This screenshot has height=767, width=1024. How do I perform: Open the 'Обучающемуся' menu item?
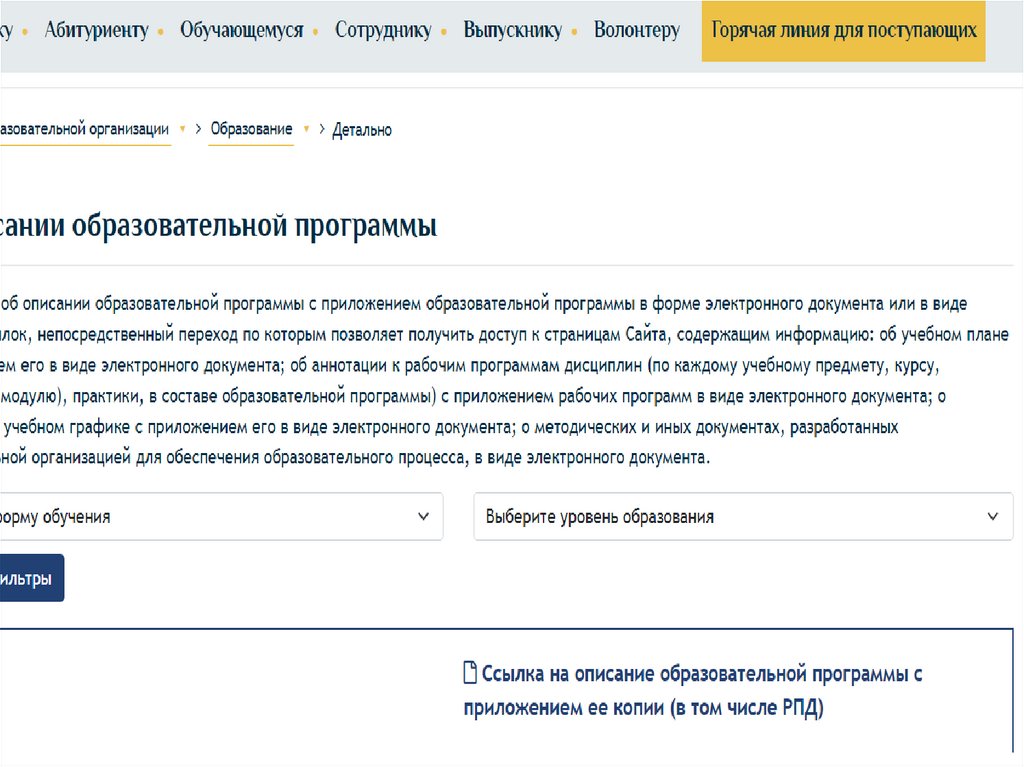click(241, 30)
